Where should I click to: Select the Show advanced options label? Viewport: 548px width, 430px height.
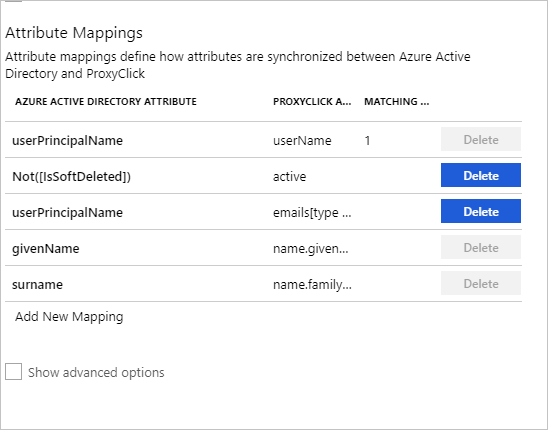[96, 372]
